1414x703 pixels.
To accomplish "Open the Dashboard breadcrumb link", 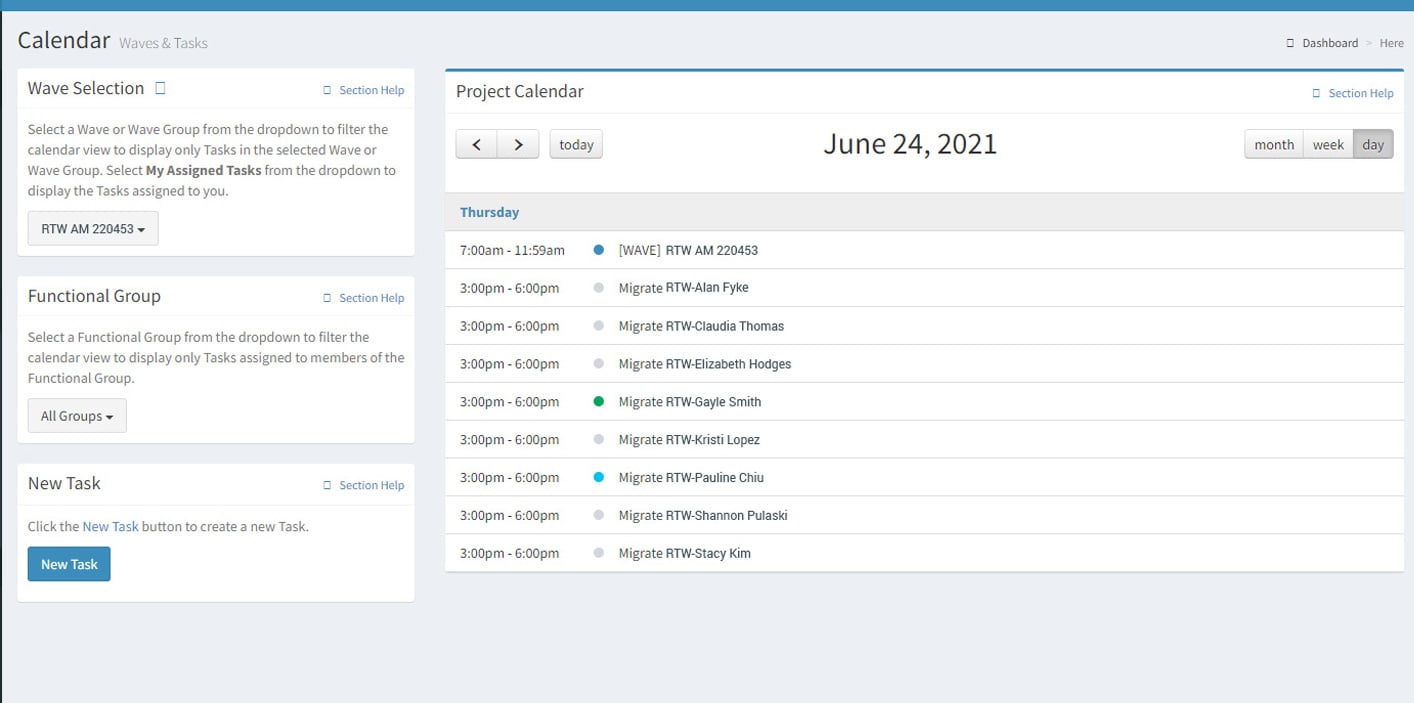I will click(x=1330, y=43).
